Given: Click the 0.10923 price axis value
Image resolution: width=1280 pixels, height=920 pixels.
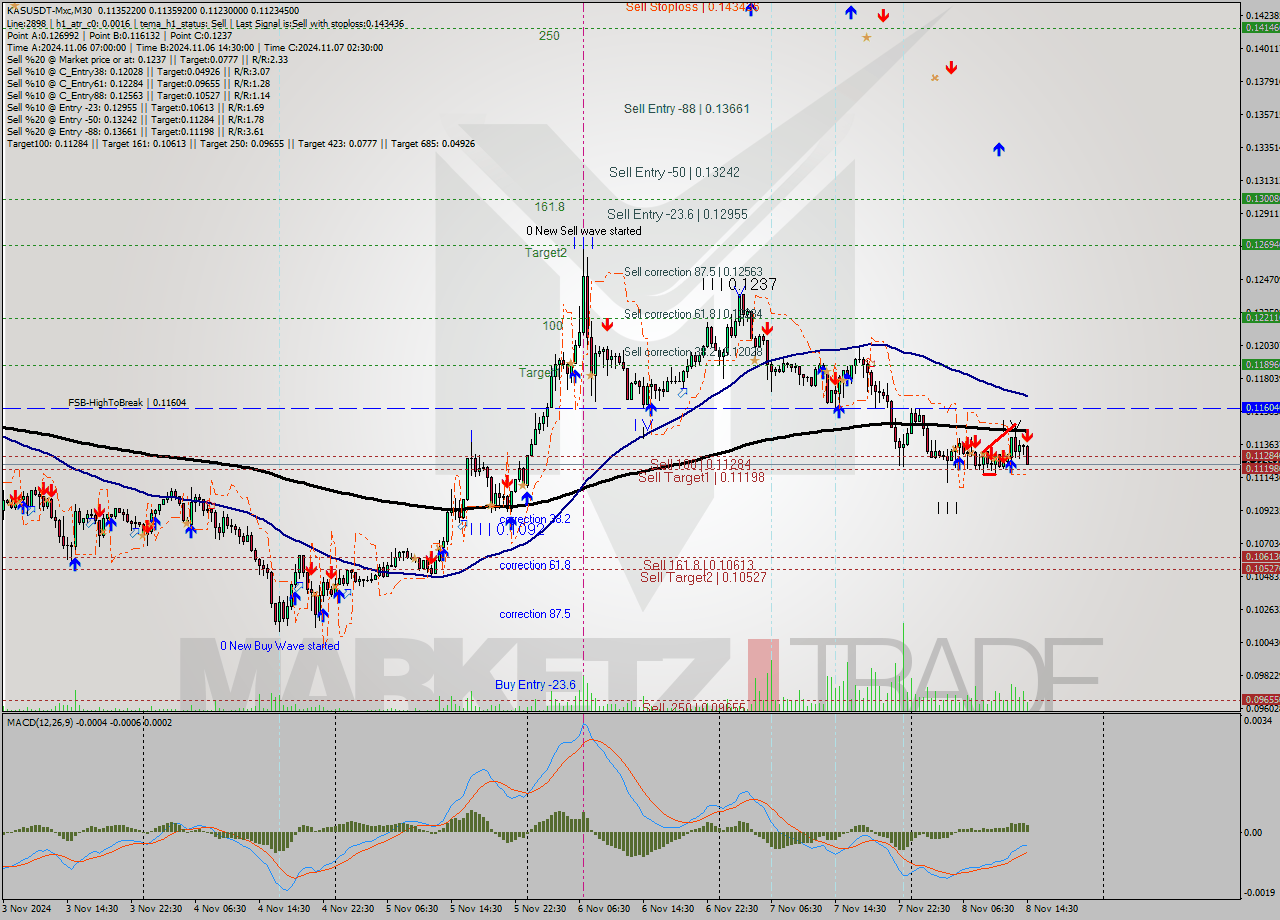Looking at the screenshot, I should 1261,510.
